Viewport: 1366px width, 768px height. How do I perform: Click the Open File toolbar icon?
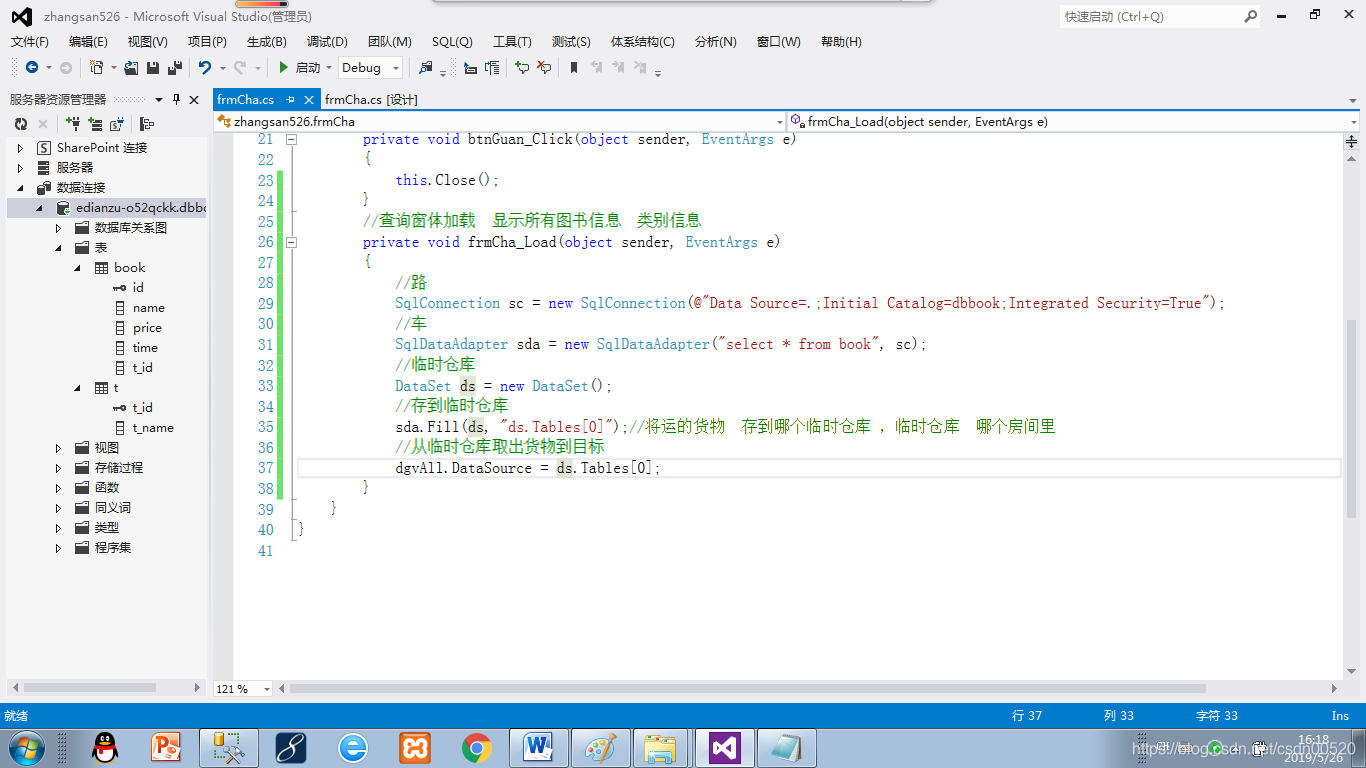[131, 67]
